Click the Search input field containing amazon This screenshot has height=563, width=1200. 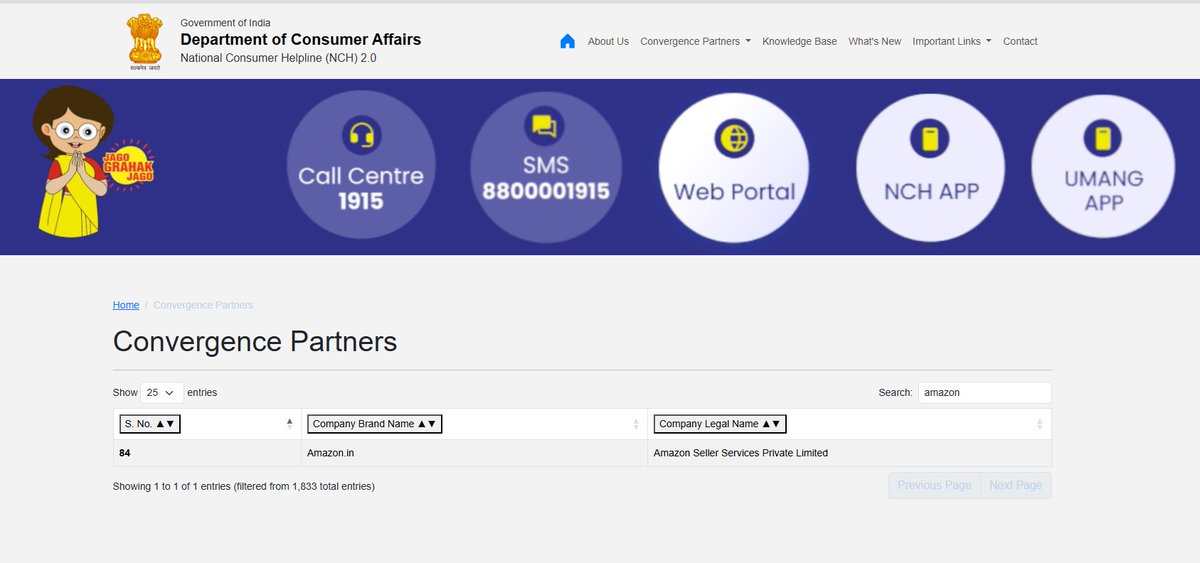coord(984,393)
